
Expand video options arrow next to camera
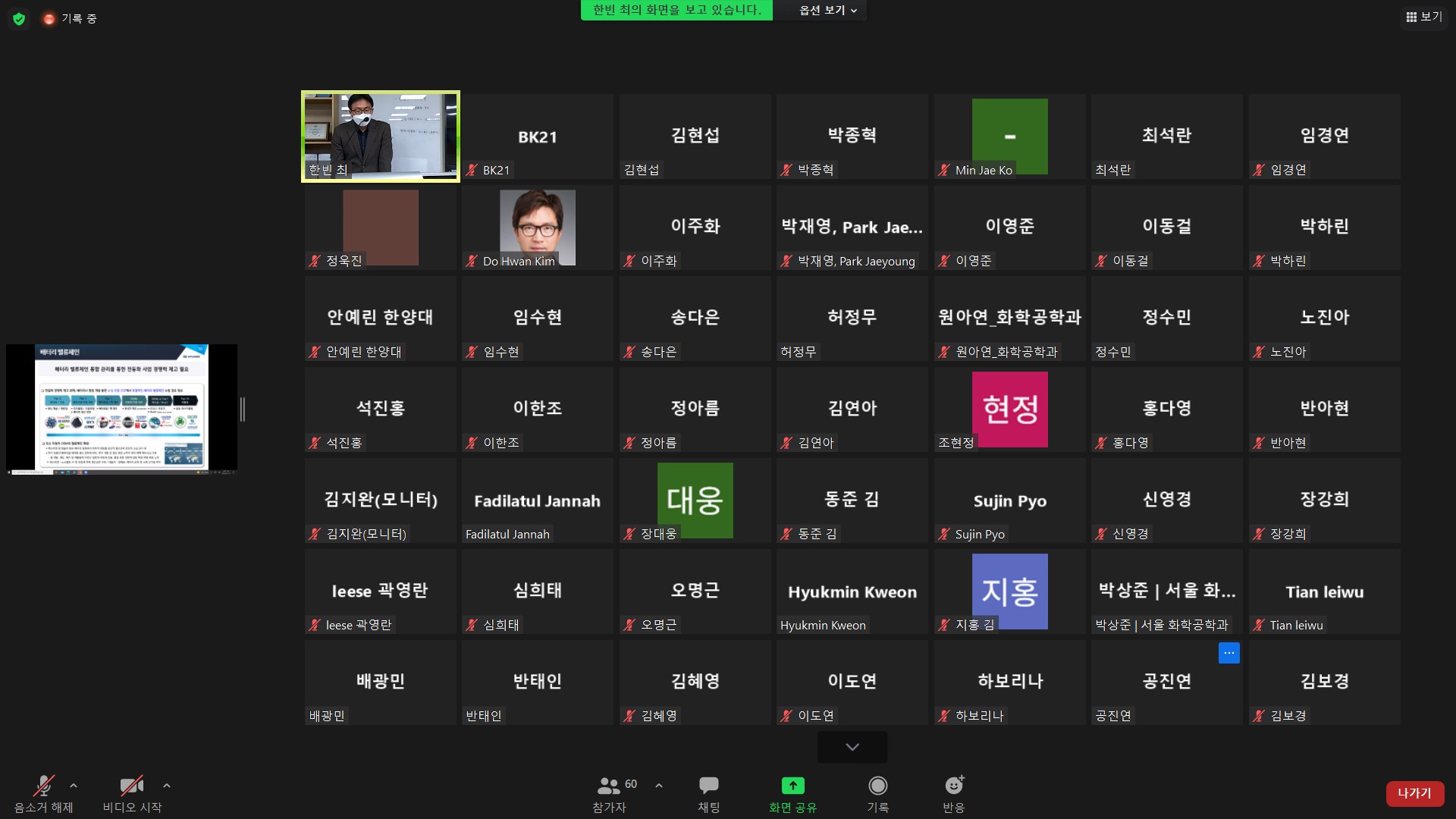coord(167,786)
